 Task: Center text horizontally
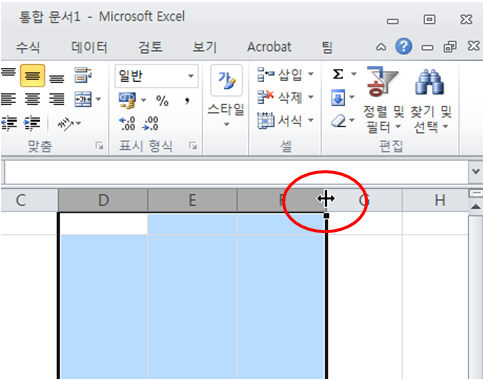point(32,99)
